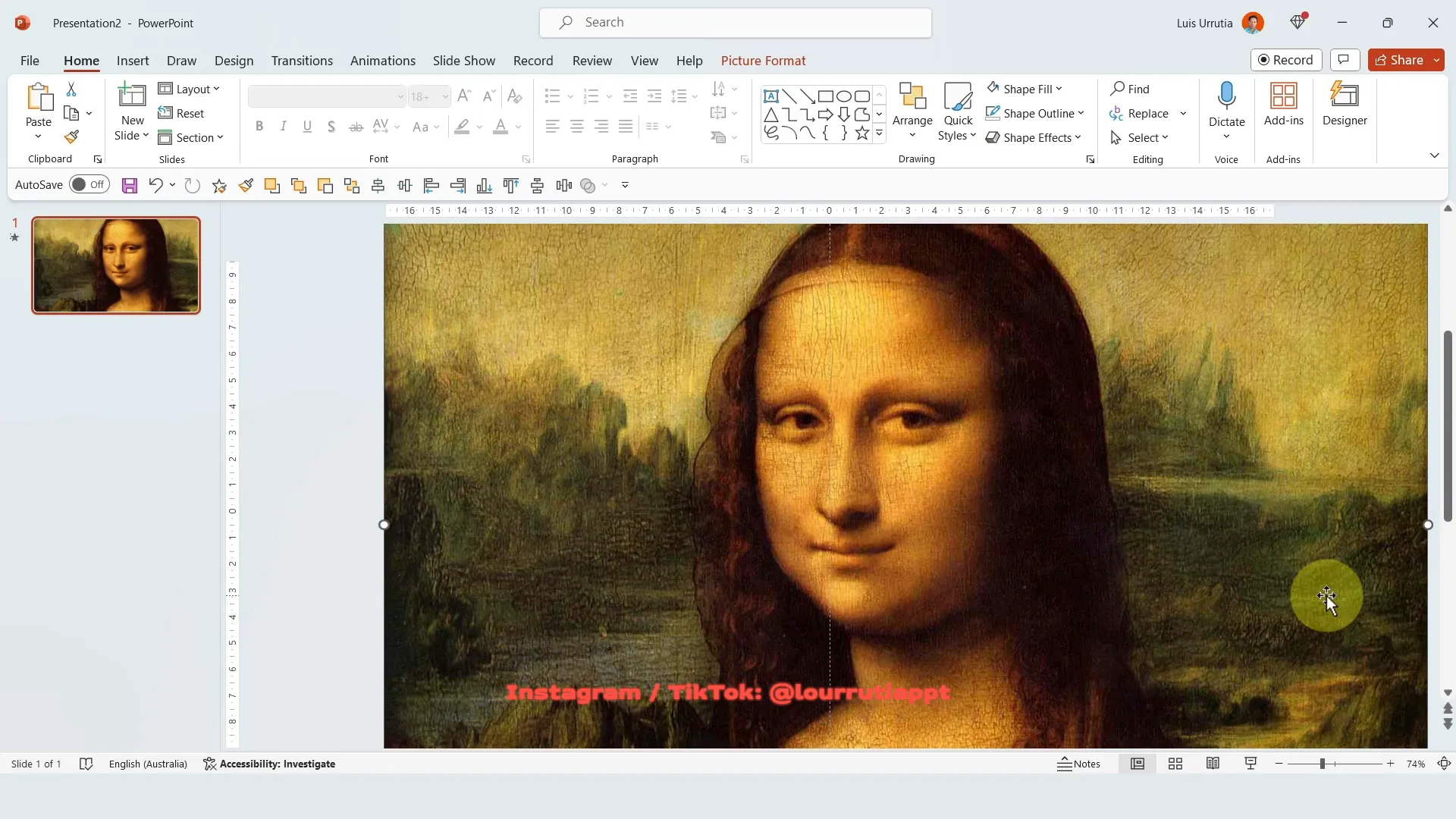The height and width of the screenshot is (819, 1456).
Task: Open the Add-ins button
Action: click(x=1283, y=104)
